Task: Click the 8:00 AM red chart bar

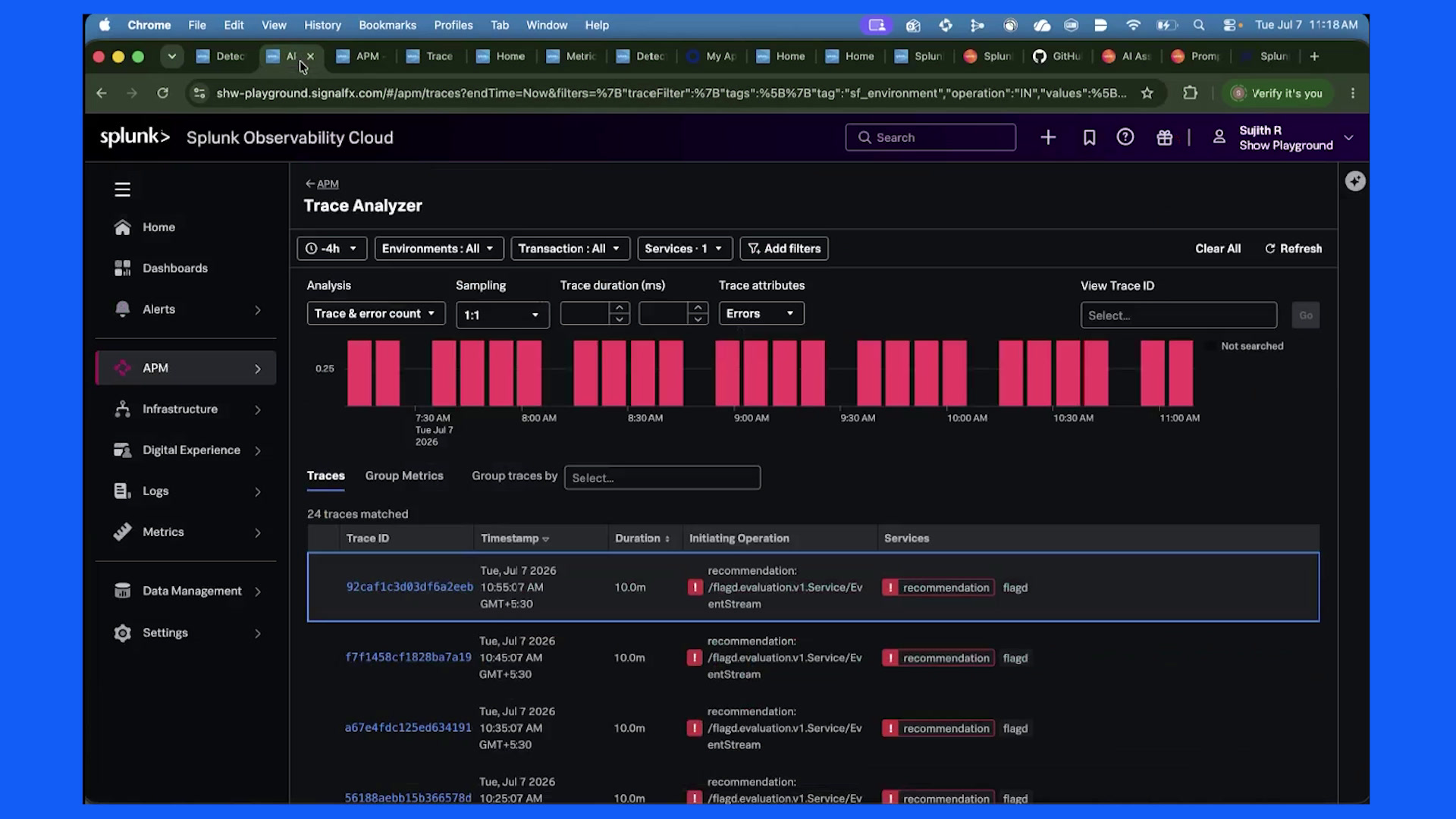Action: 529,373
